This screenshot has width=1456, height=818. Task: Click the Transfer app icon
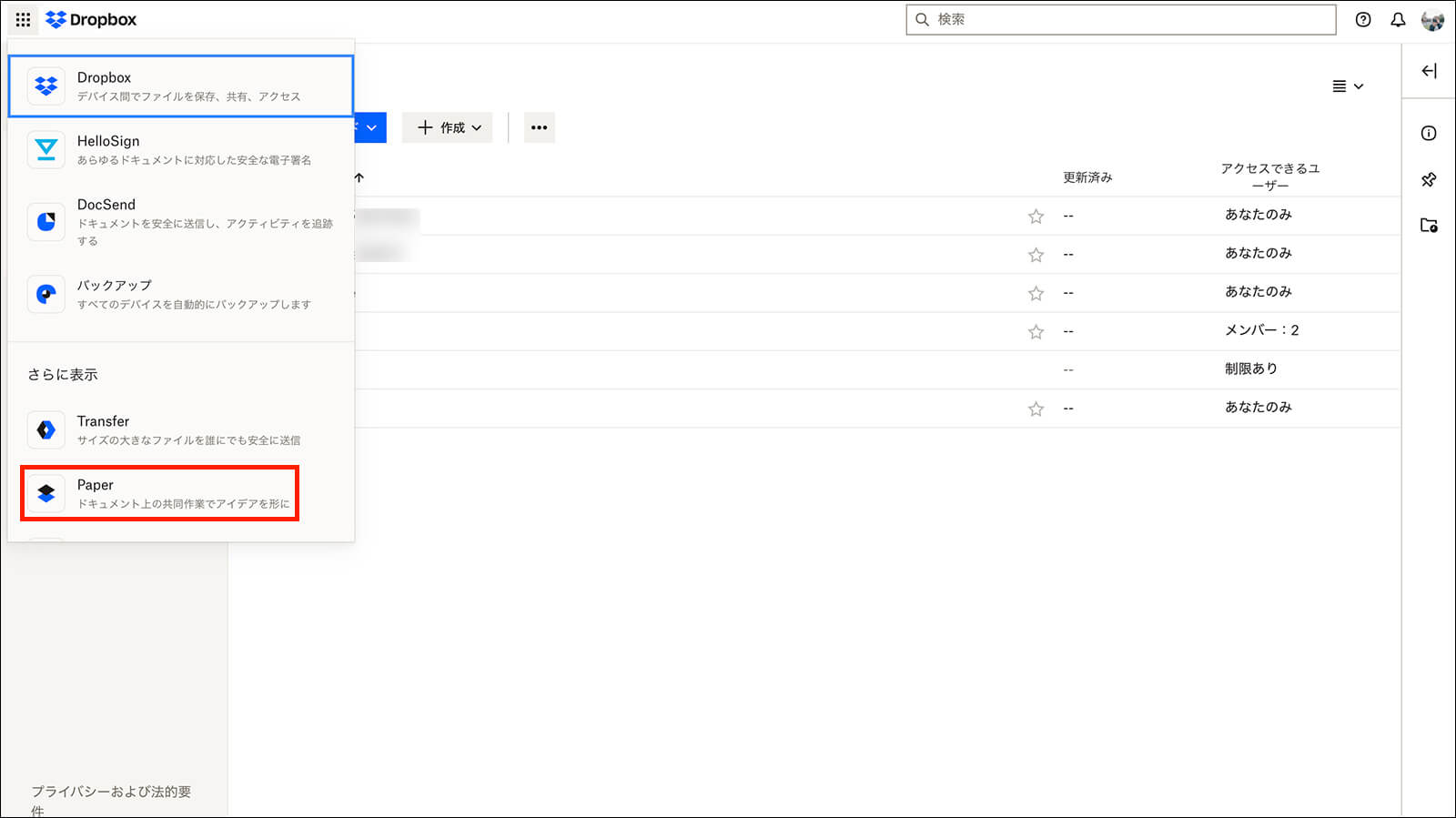pos(45,429)
